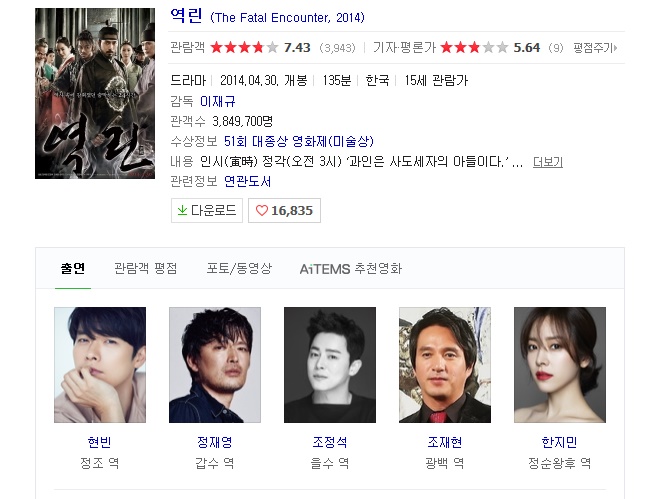Click actress 한지민's photo
The width and height of the screenshot is (660, 499).
pos(560,365)
